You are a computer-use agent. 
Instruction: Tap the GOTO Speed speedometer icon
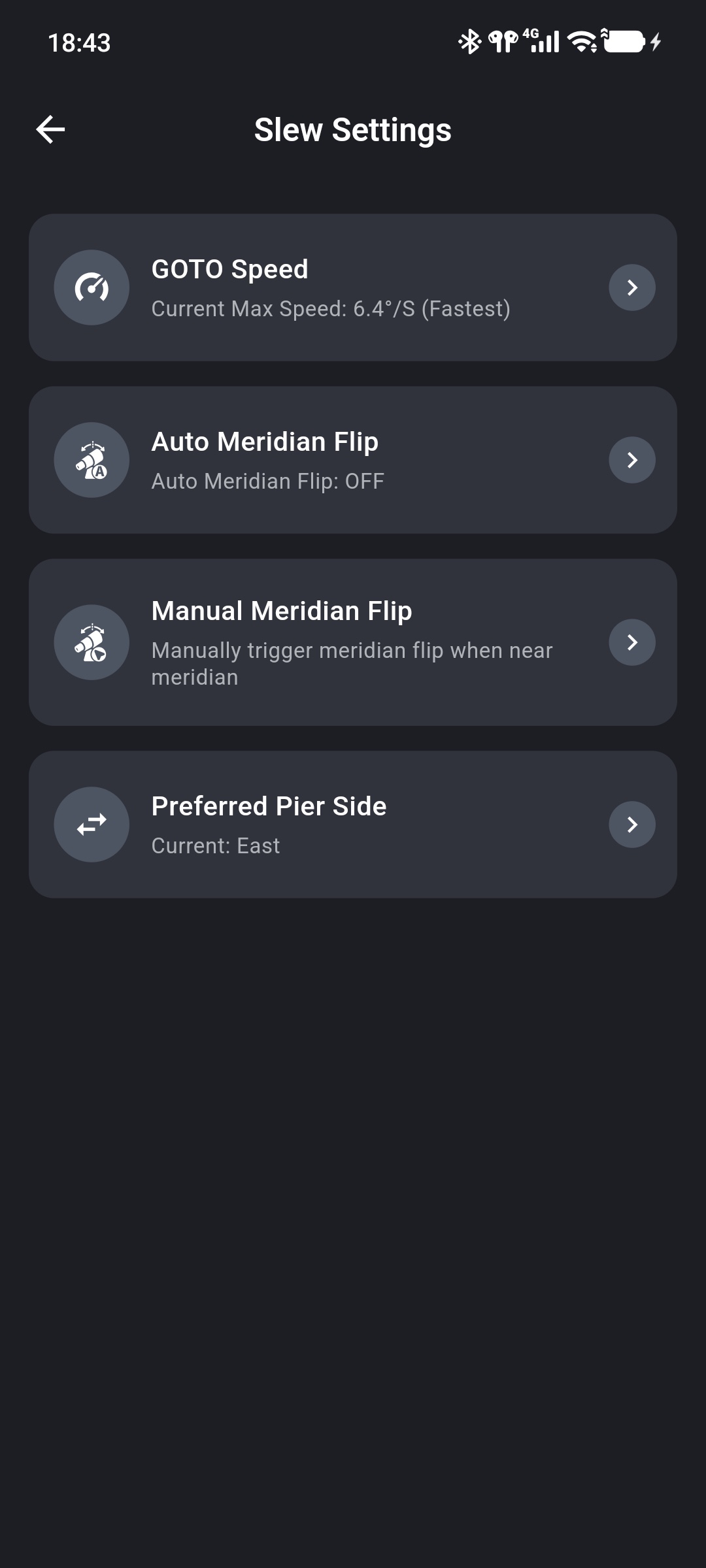click(x=92, y=287)
